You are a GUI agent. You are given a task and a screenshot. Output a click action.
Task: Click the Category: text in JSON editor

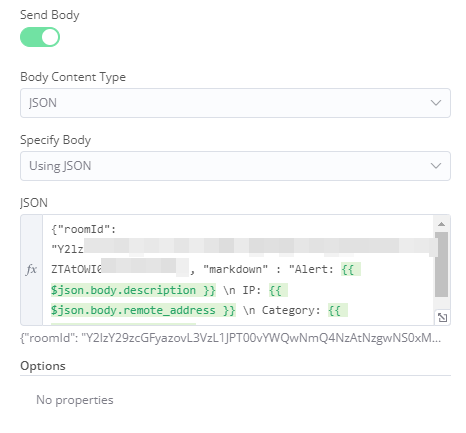pos(291,310)
